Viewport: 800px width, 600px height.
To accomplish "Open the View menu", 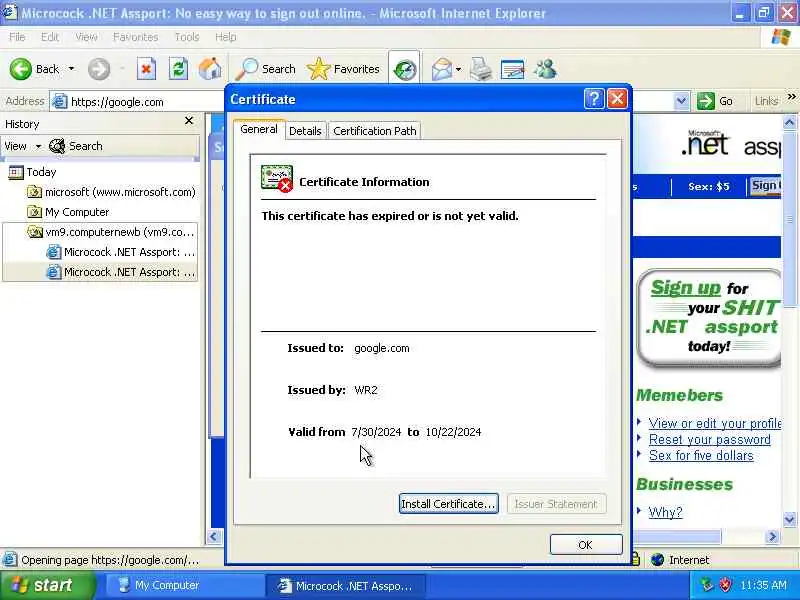I will (86, 37).
